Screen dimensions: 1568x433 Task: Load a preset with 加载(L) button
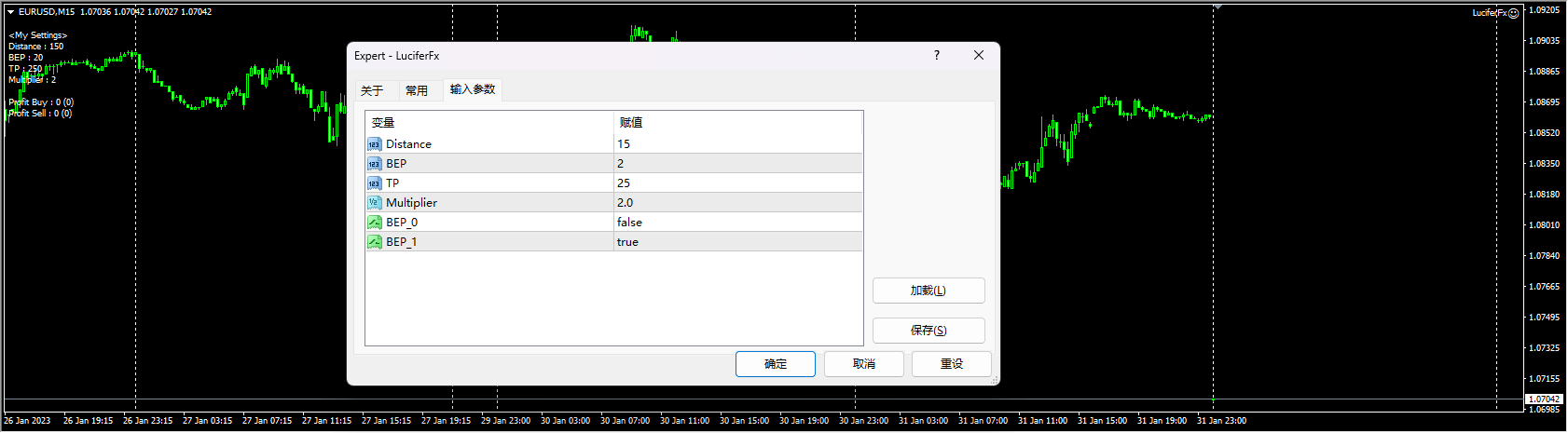[928, 291]
